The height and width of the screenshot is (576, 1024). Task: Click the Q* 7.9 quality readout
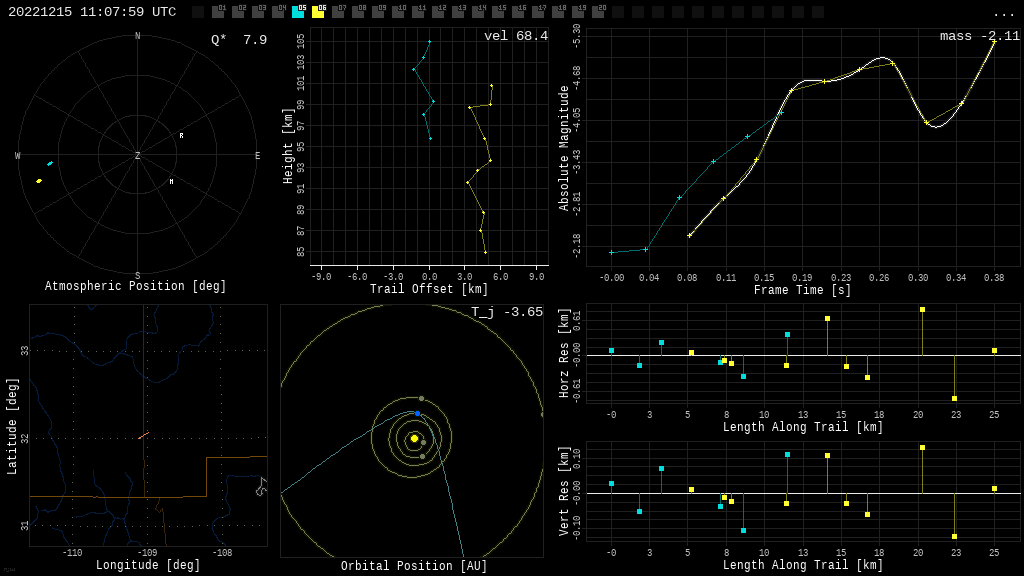(239, 40)
